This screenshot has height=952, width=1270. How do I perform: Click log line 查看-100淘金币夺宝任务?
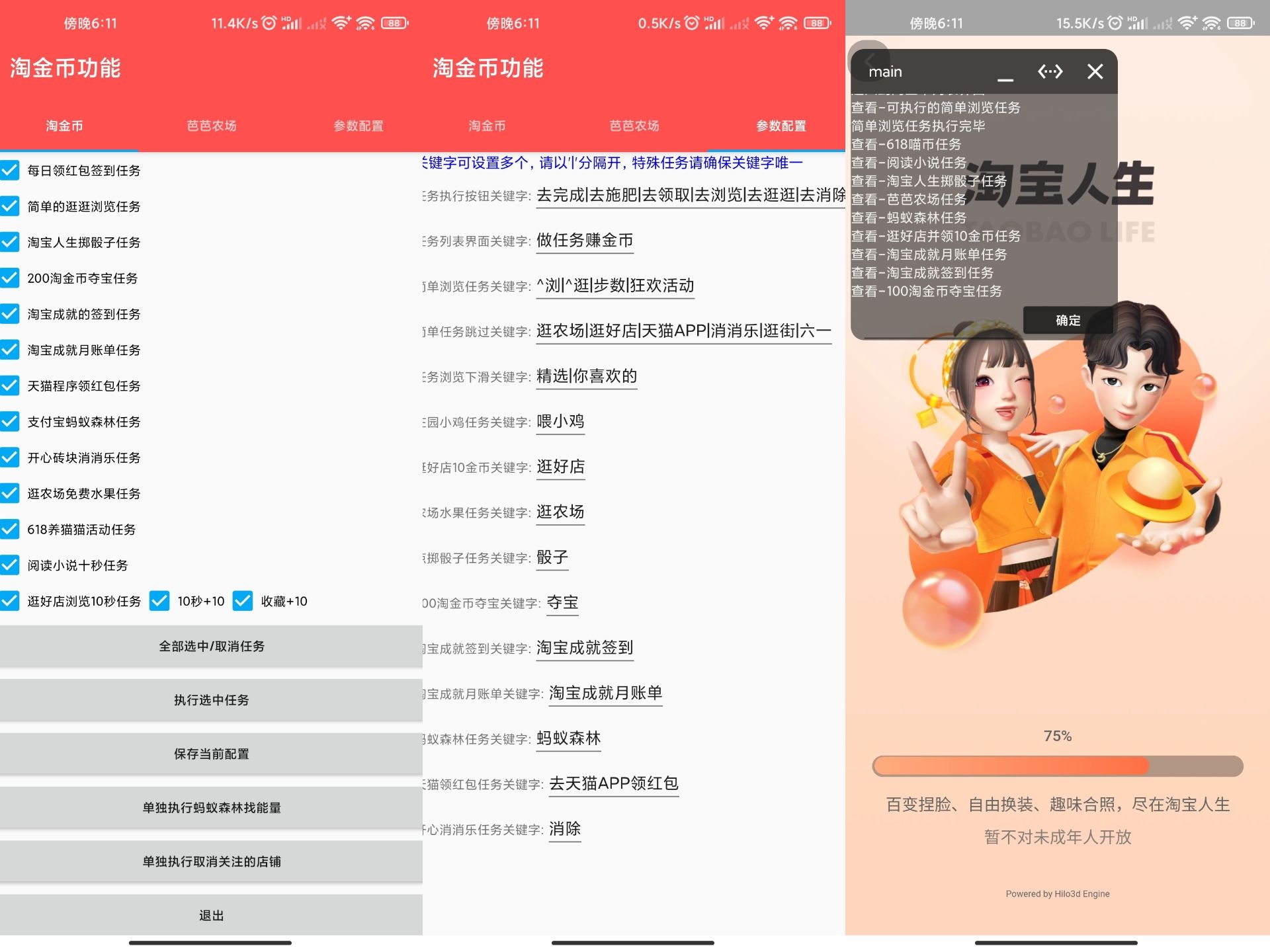[x=927, y=291]
